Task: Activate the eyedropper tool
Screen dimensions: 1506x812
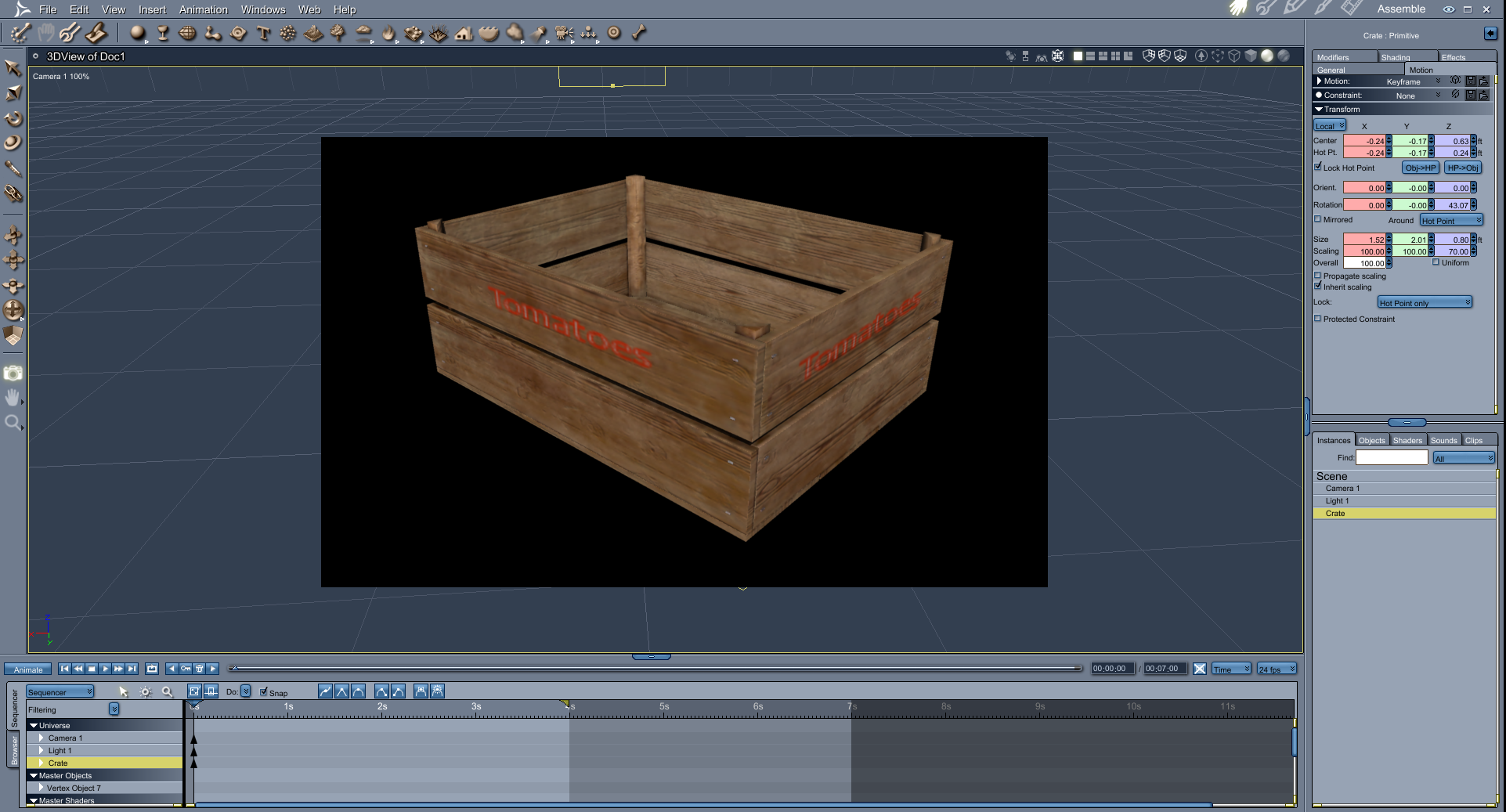Action: 13,168
